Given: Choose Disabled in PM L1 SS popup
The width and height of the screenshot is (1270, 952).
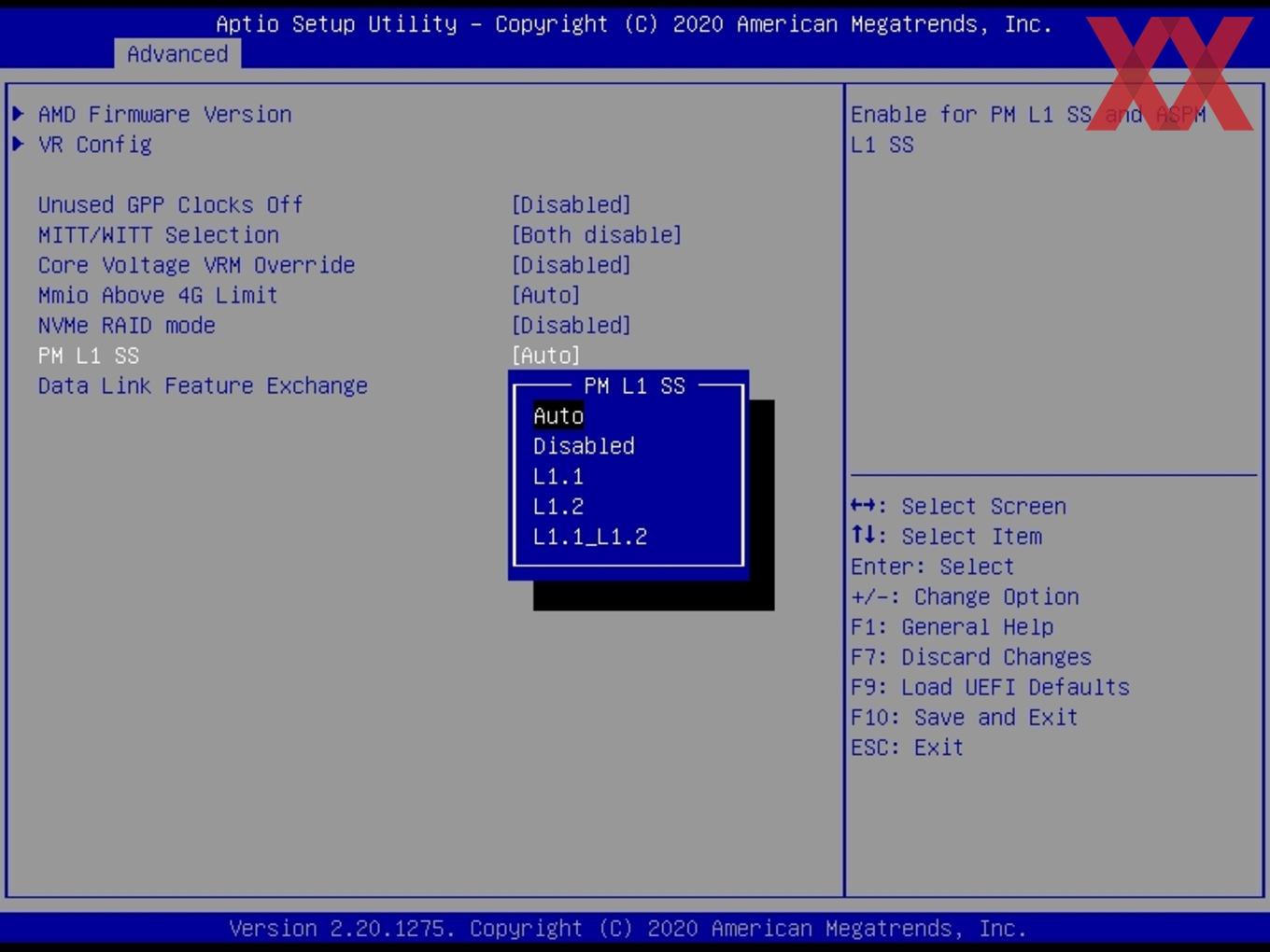Looking at the screenshot, I should point(585,446).
